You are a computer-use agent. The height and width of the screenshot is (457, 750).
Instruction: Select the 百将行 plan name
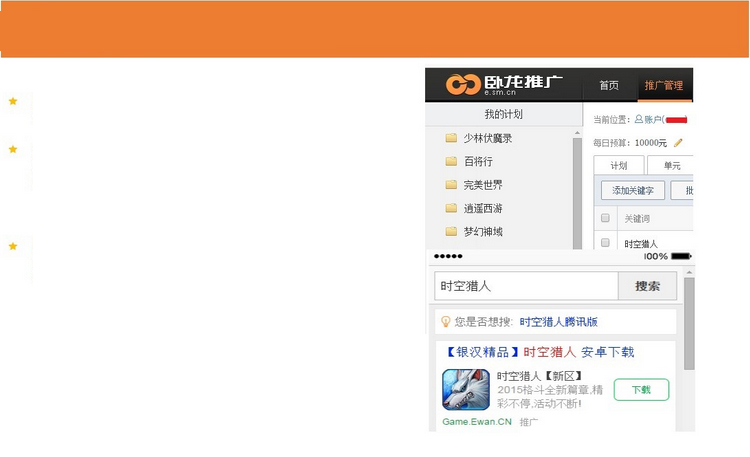pos(478,161)
